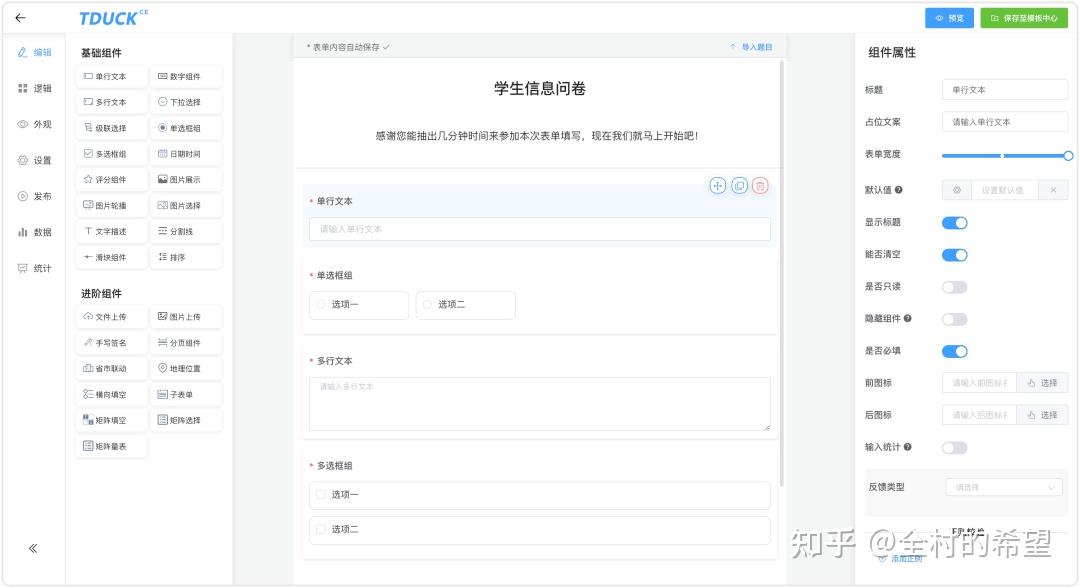Enable the 隐藏组件 switch
This screenshot has height=588, width=1080.
click(x=955, y=319)
